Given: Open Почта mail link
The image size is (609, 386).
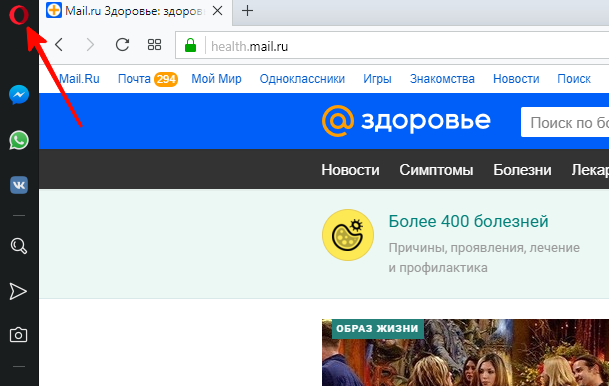Looking at the screenshot, I should tap(134, 79).
